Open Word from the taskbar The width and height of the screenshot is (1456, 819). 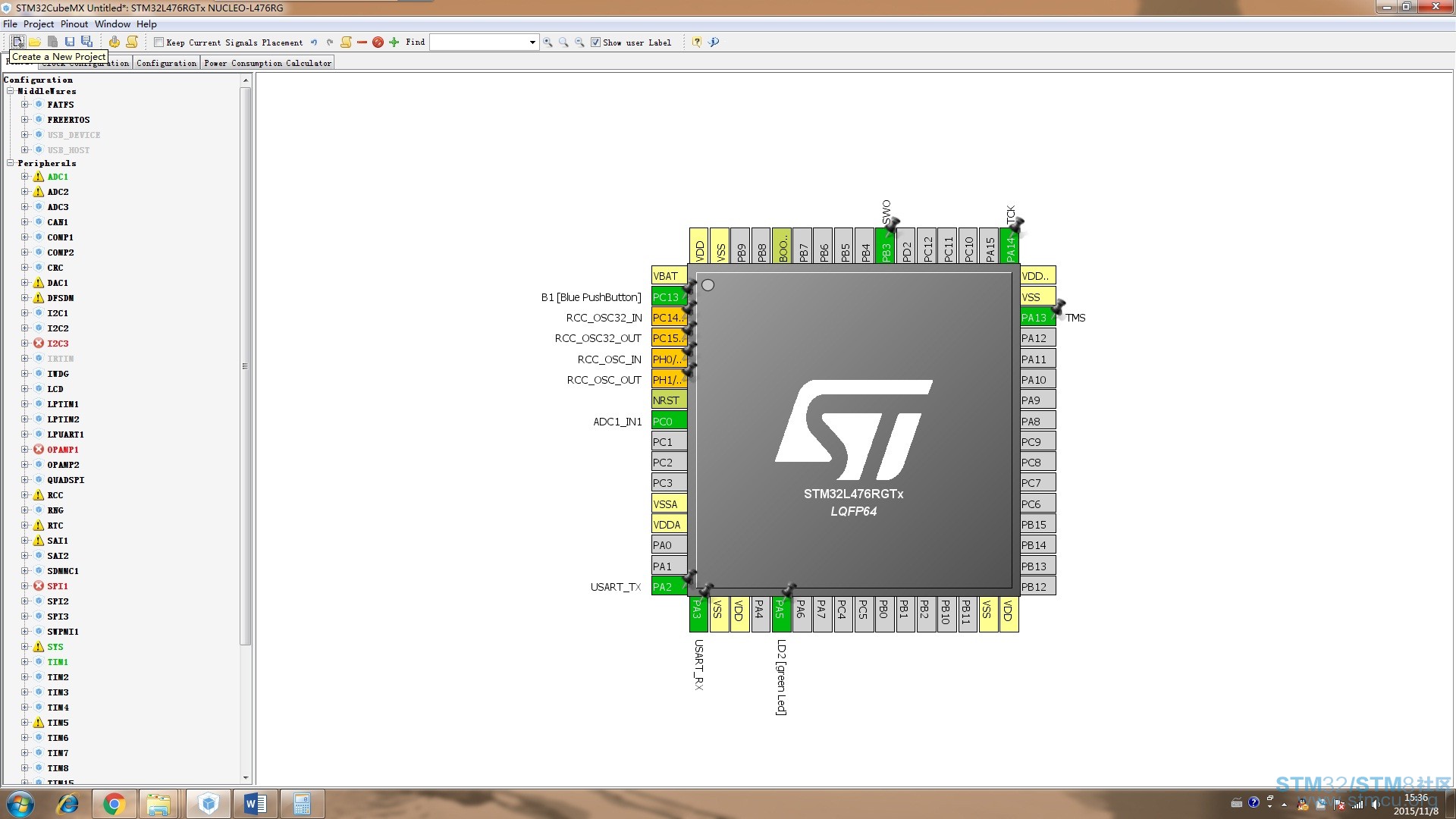[256, 804]
